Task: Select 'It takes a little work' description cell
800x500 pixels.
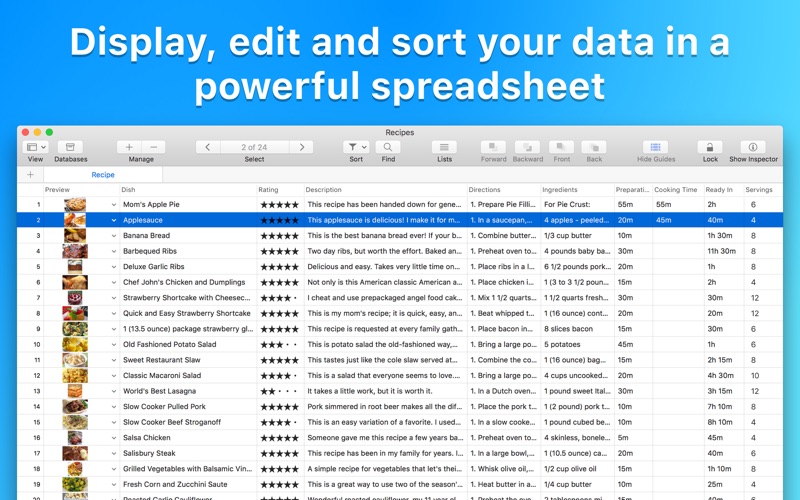Action: (385, 391)
